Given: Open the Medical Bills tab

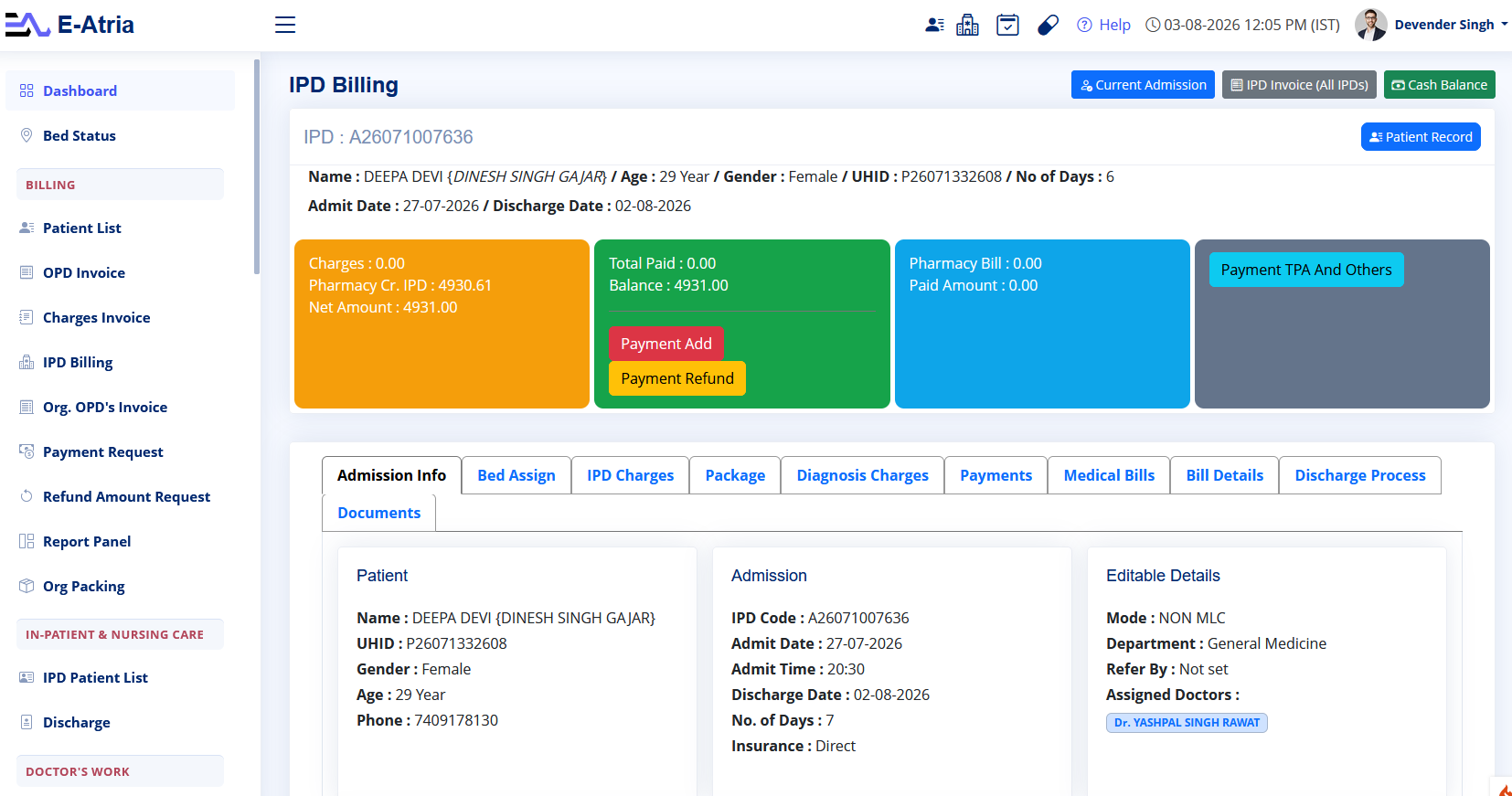Looking at the screenshot, I should click(x=1109, y=475).
